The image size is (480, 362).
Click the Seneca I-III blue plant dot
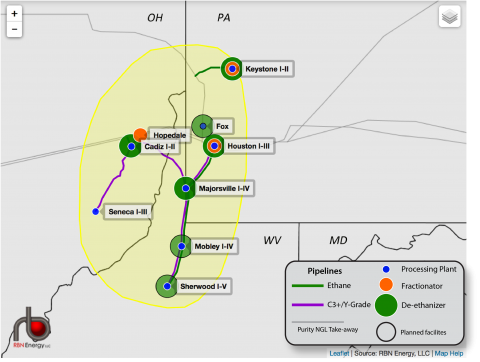[x=96, y=211]
